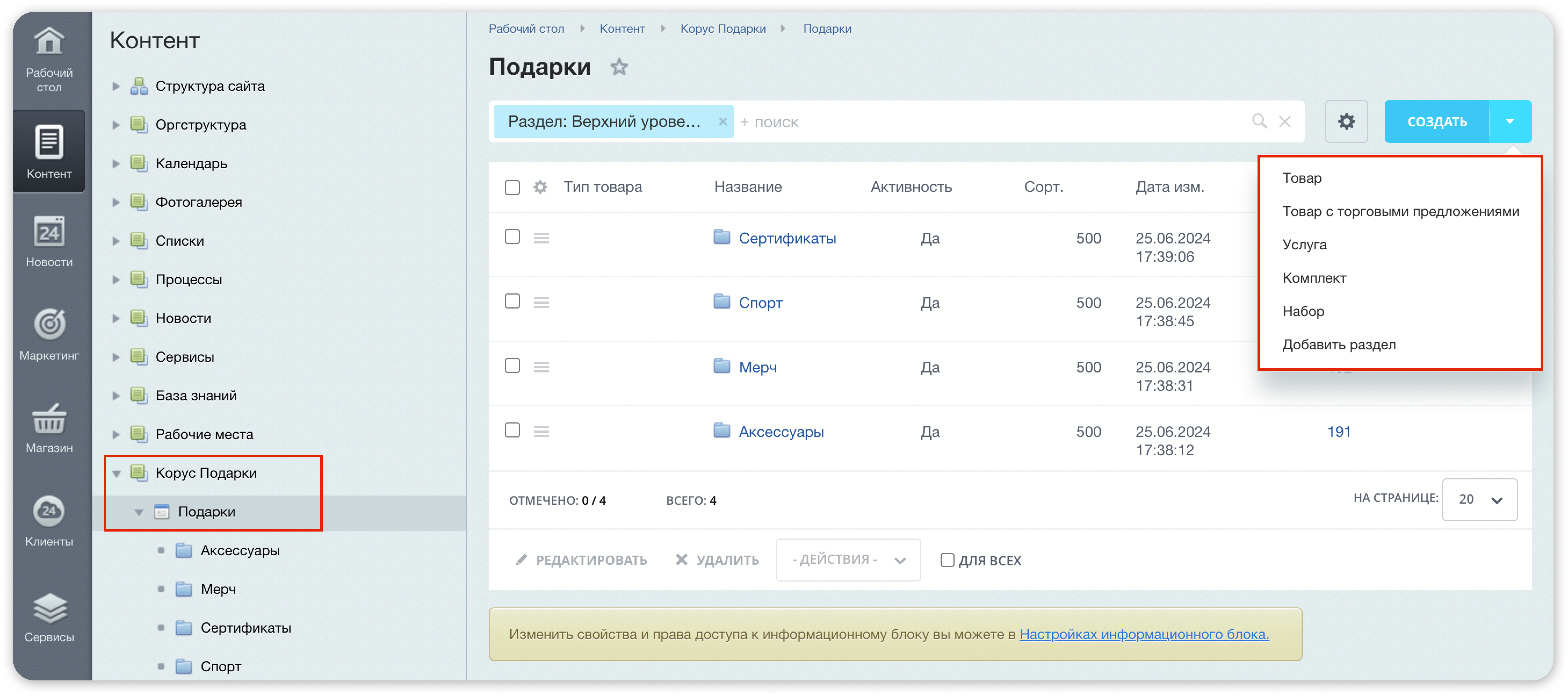This screenshot has width=1568, height=696.
Task: Click the Аксессуары folder icon in table
Action: point(722,430)
